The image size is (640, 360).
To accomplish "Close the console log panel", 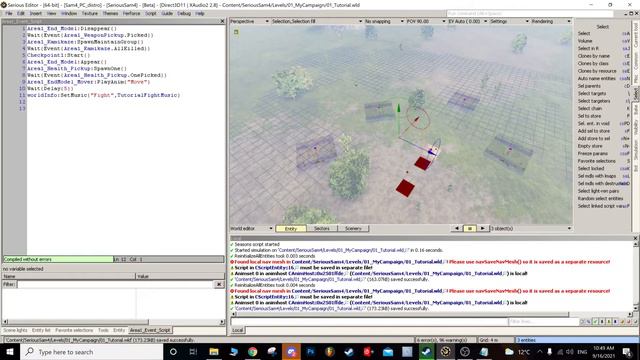I will click(x=635, y=238).
